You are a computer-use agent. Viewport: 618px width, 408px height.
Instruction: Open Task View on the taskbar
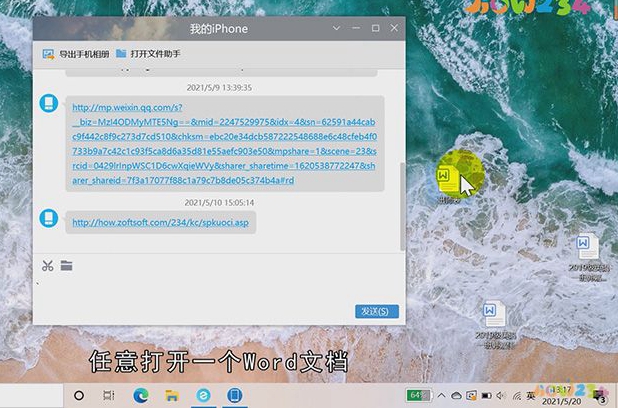click(108, 395)
